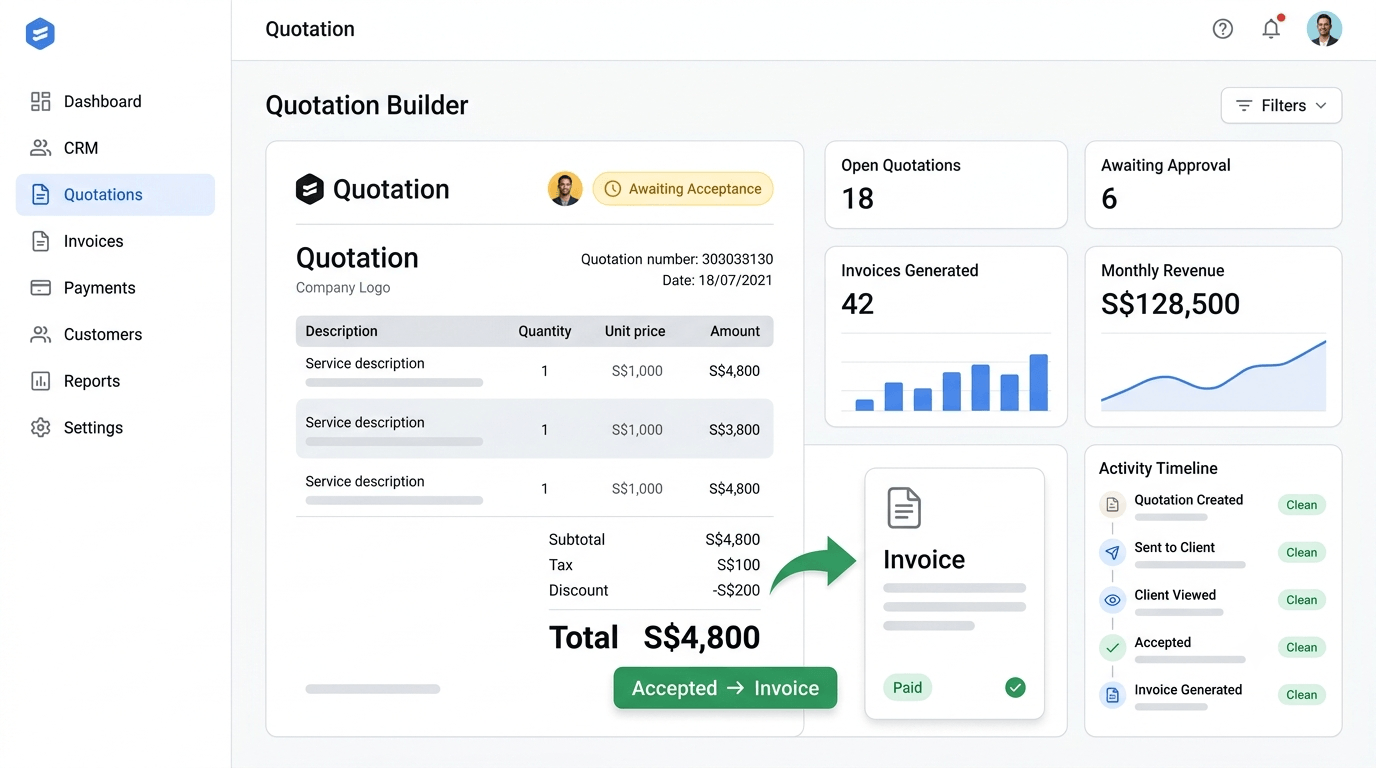Click the Invoices document icon
The height and width of the screenshot is (768, 1376).
click(40, 241)
